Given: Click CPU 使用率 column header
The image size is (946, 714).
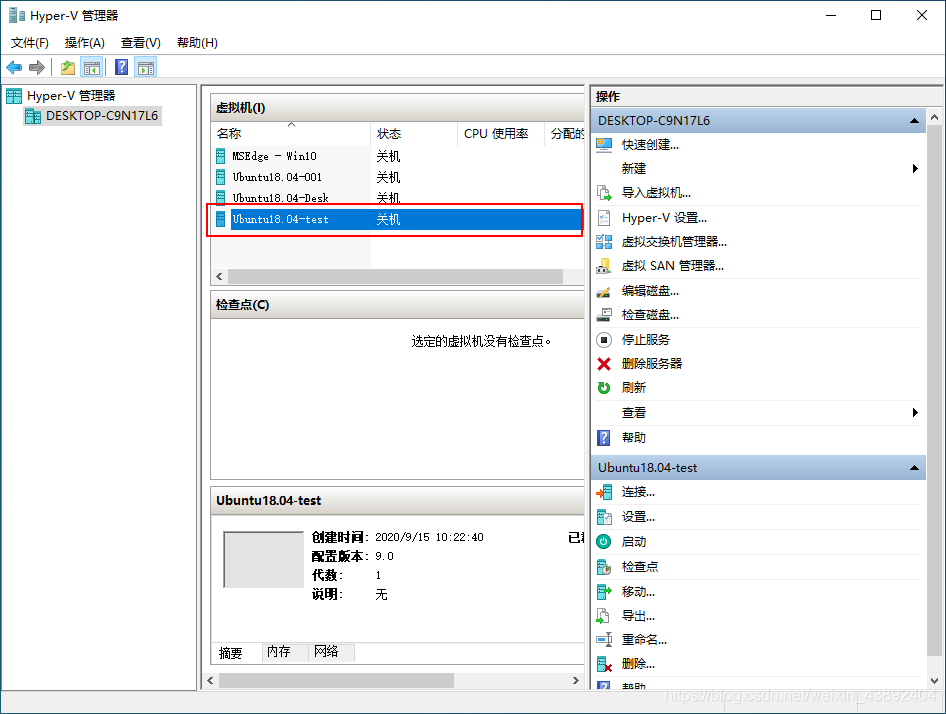Looking at the screenshot, I should (501, 134).
